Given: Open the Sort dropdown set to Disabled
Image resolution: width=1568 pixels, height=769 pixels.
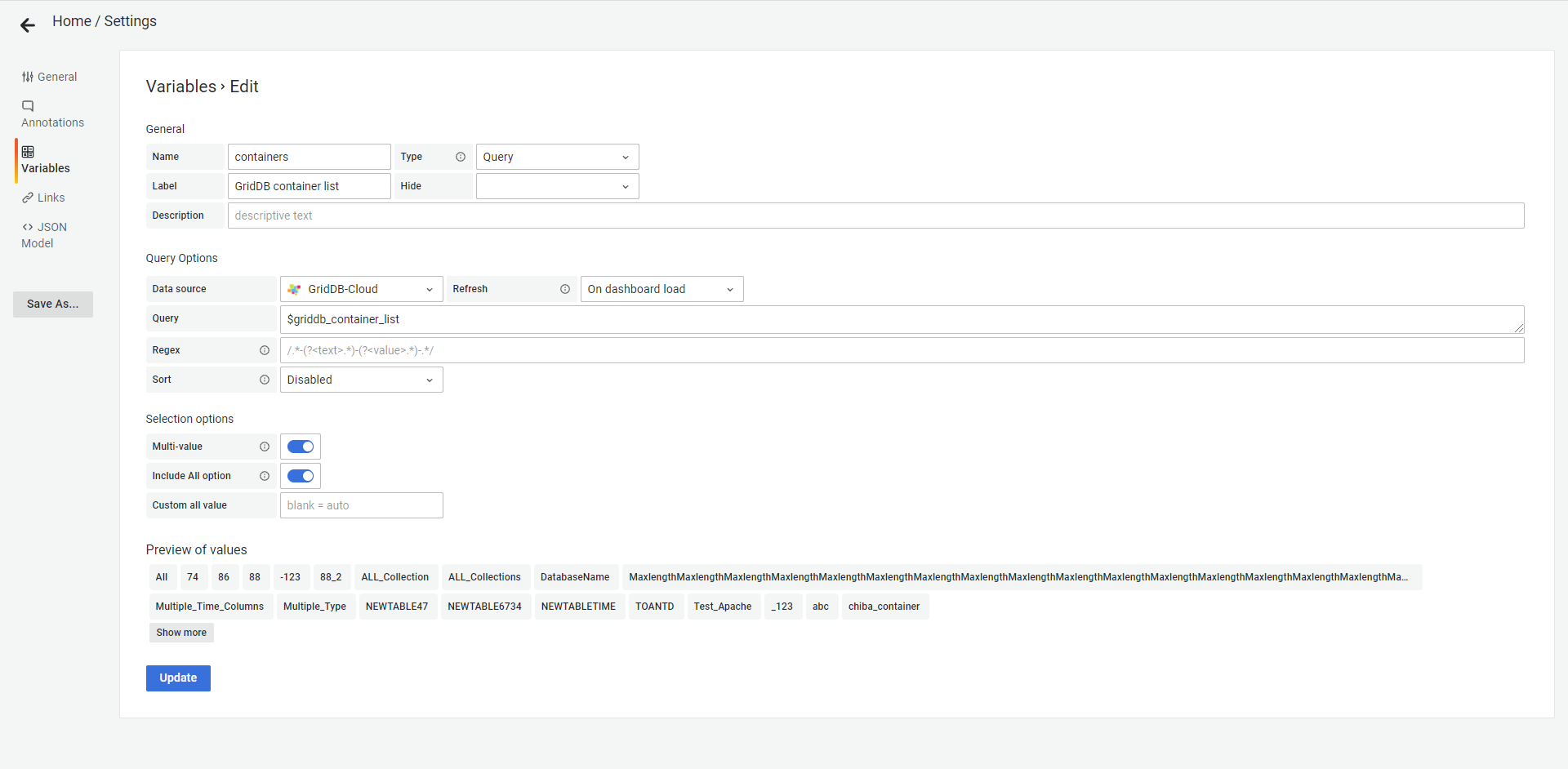Looking at the screenshot, I should pyautogui.click(x=361, y=380).
